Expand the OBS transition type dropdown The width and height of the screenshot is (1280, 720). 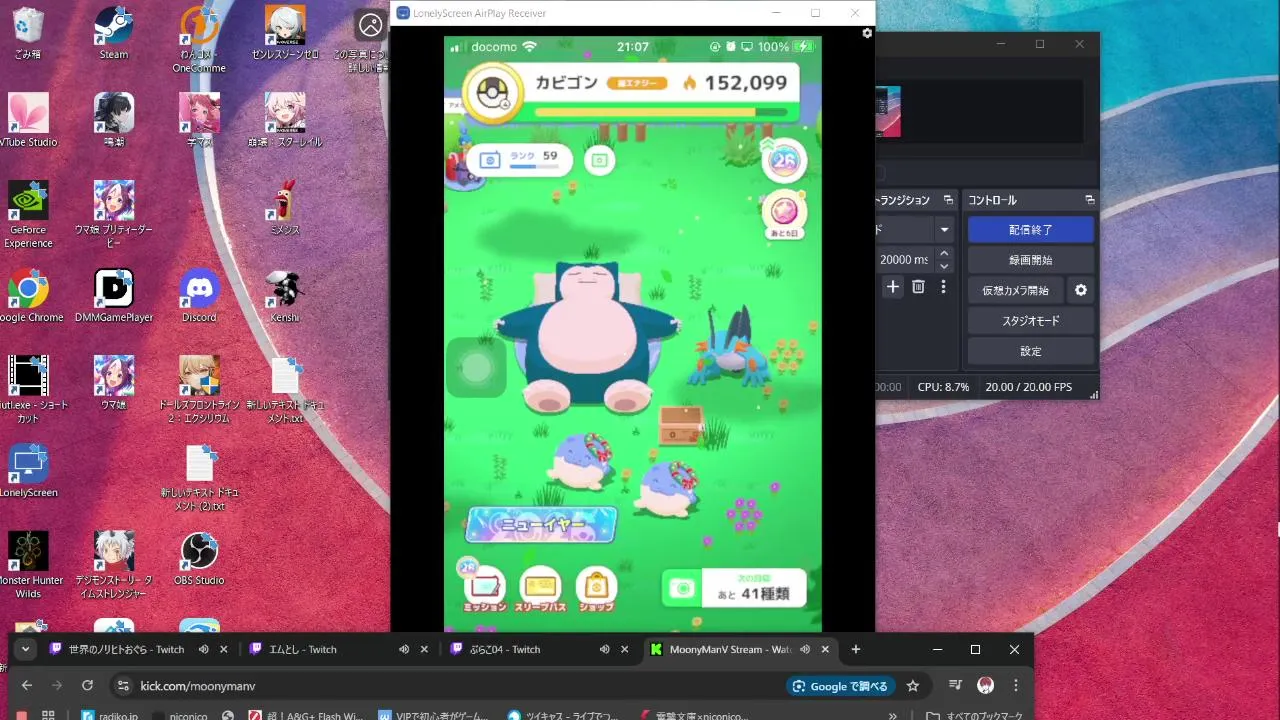(944, 230)
